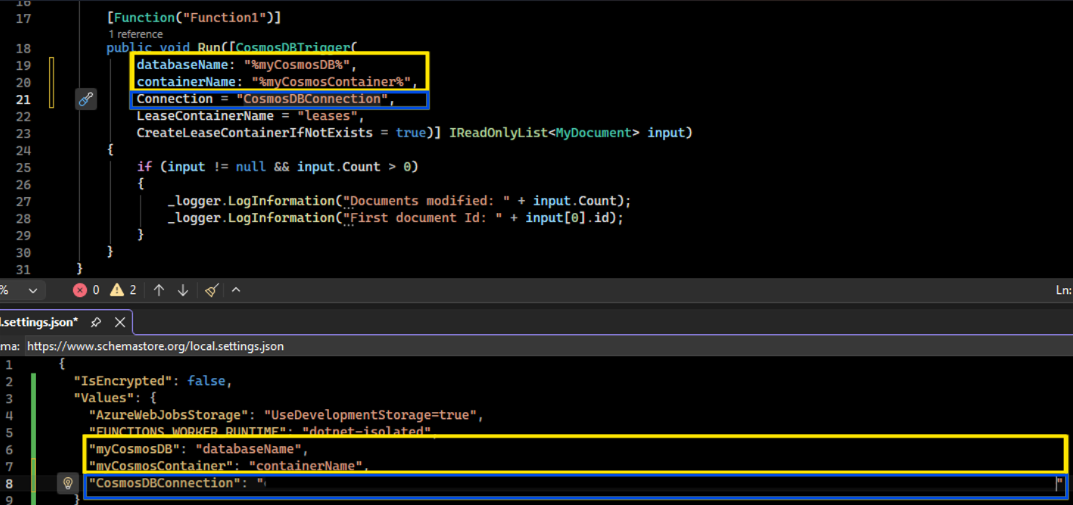Click the schema URL field for schemastore.org
Viewport: 1073px width, 505px height.
[155, 346]
